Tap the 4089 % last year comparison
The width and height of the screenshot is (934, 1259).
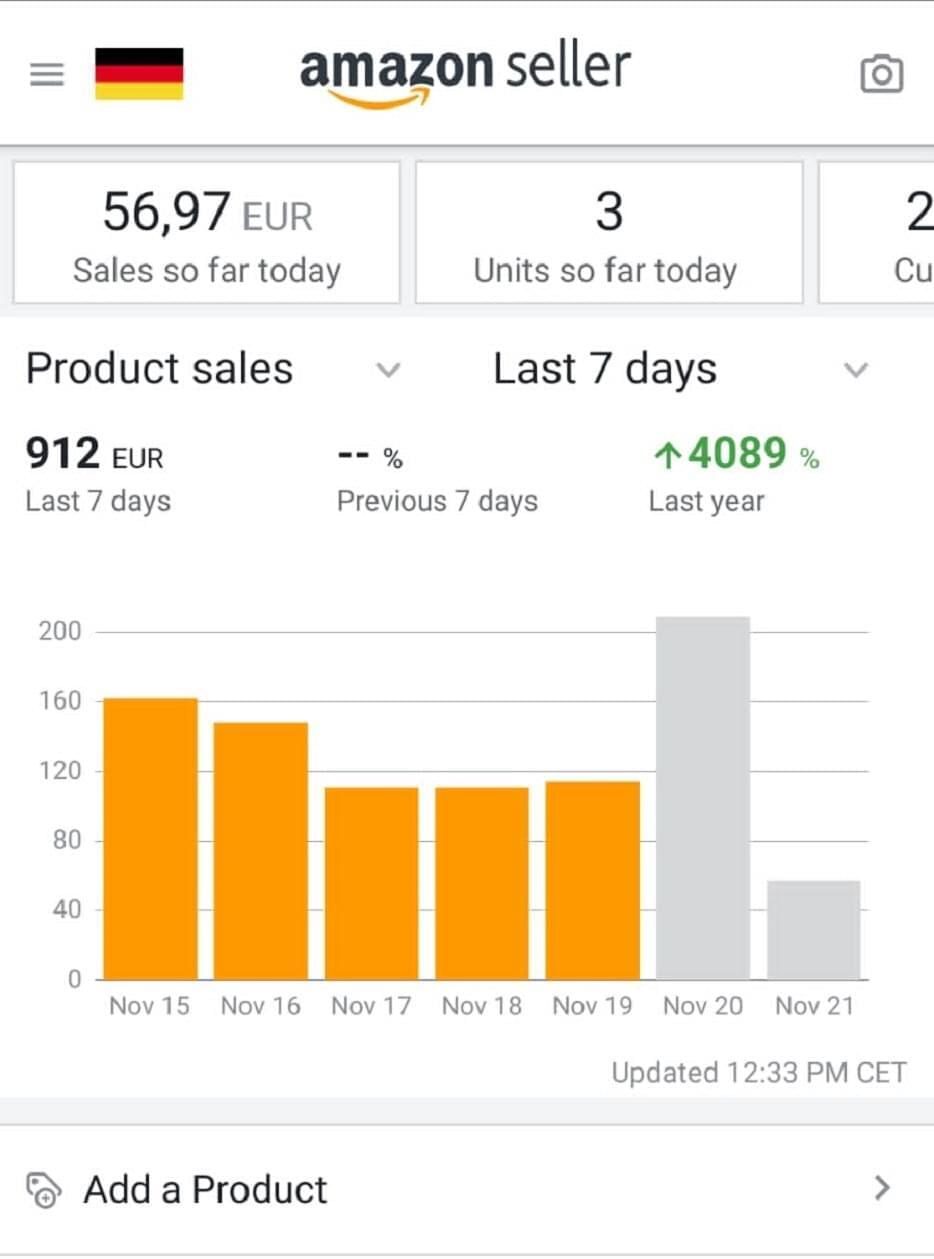737,456
